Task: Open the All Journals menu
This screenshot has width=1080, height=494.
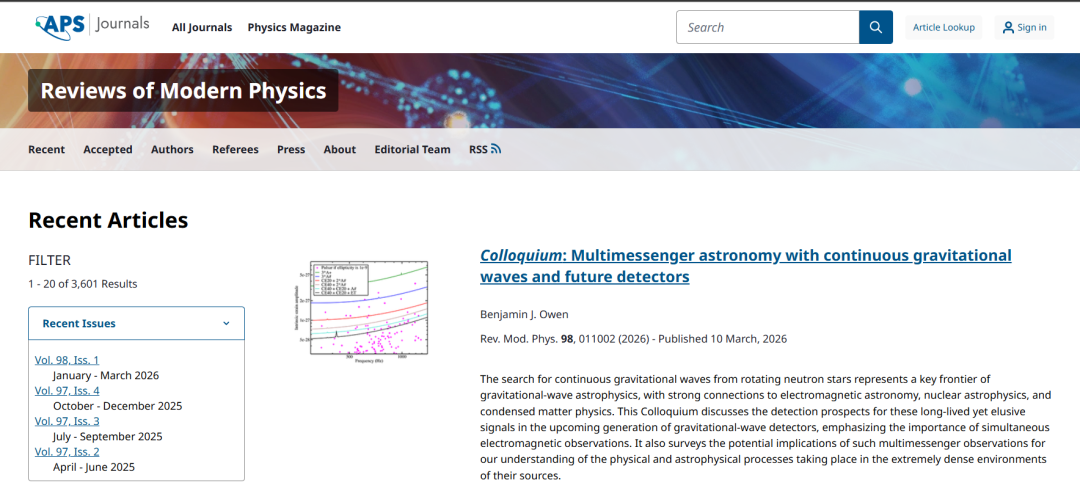Action: pos(201,27)
